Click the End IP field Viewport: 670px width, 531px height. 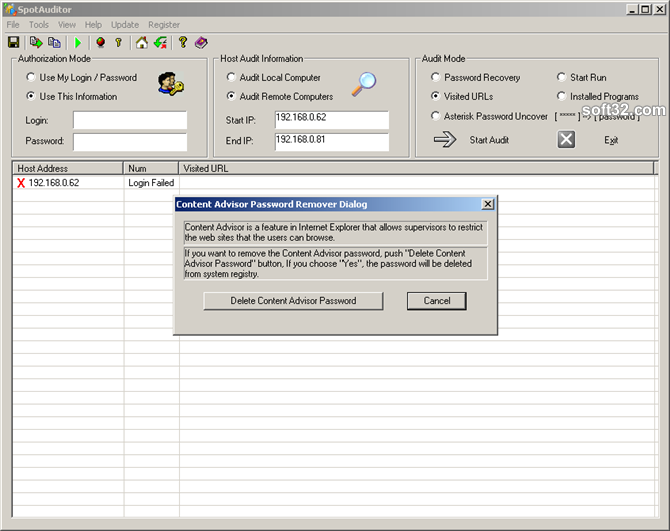click(332, 142)
